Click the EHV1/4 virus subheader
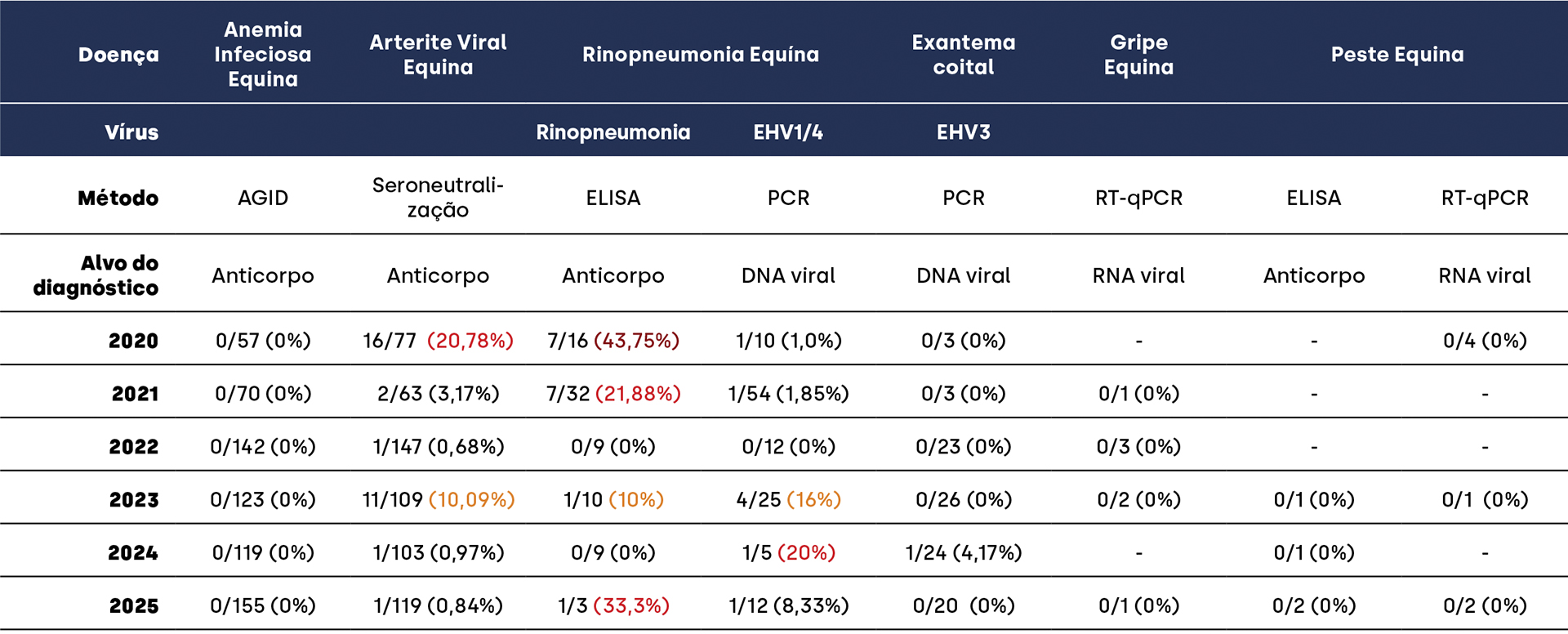 (788, 132)
